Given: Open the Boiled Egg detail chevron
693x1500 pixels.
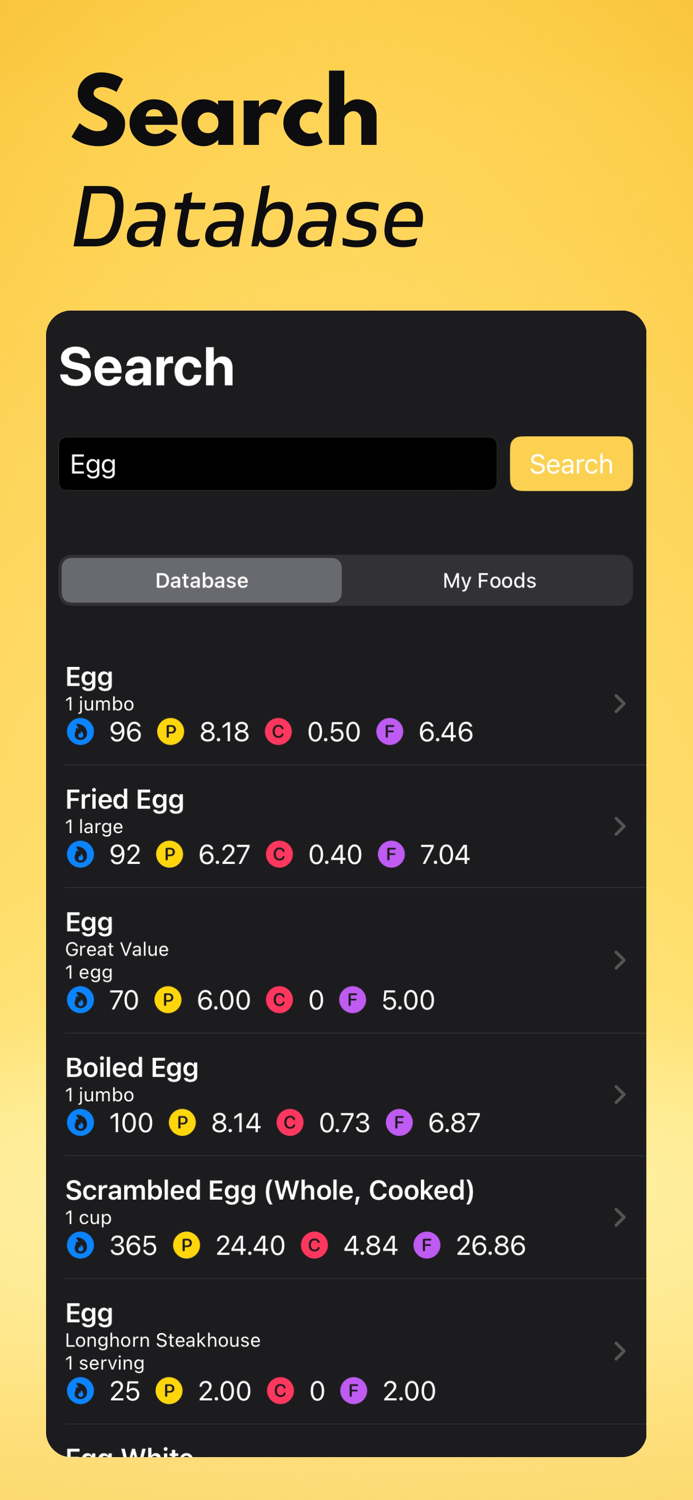Looking at the screenshot, I should pos(619,1095).
